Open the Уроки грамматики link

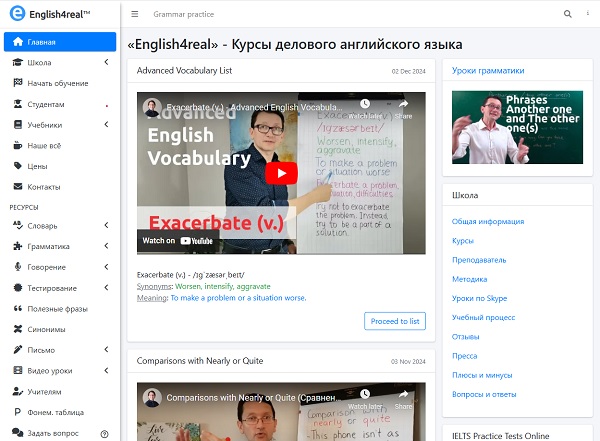coord(488,70)
